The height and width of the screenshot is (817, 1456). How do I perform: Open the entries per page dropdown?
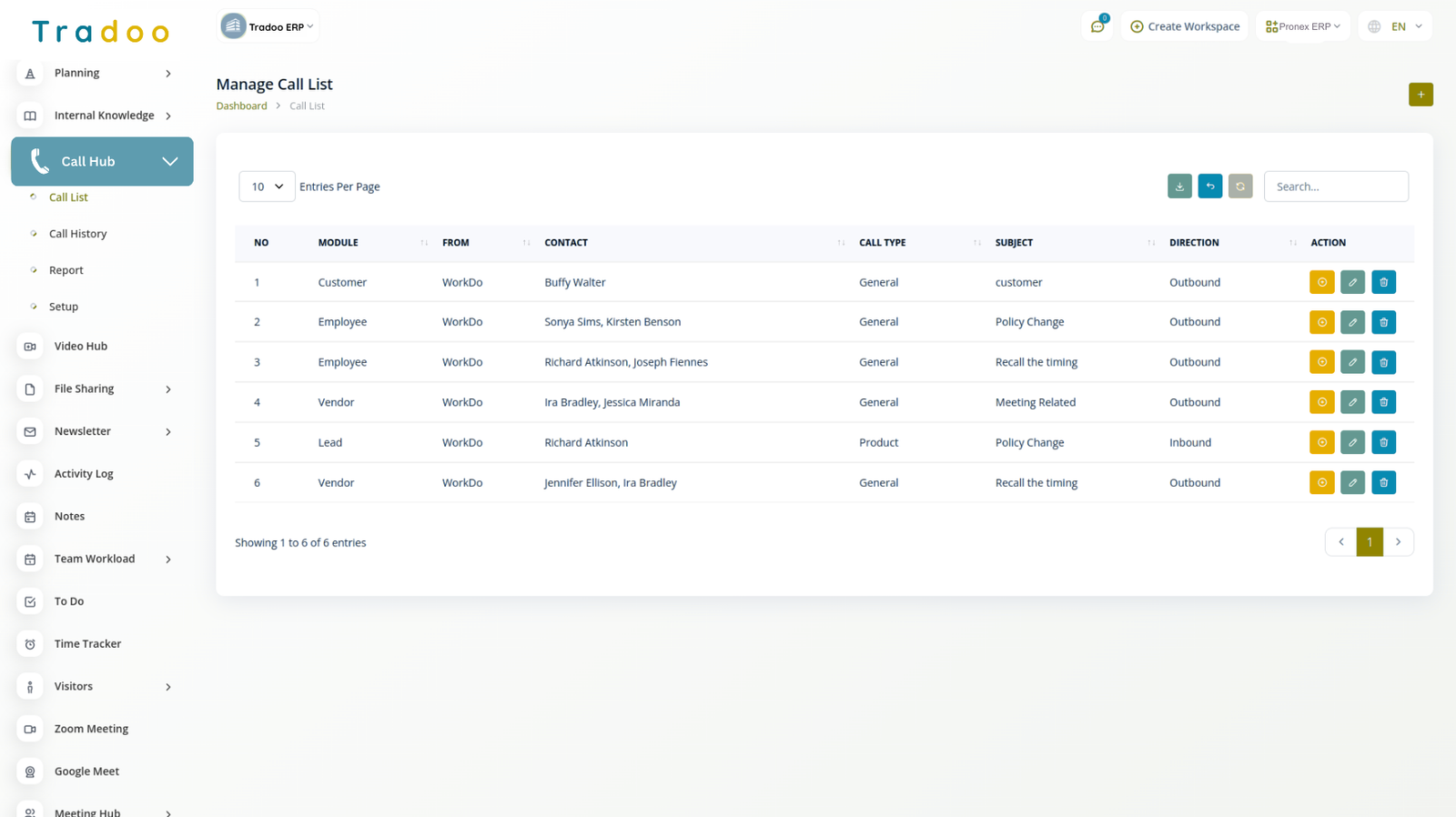tap(267, 187)
